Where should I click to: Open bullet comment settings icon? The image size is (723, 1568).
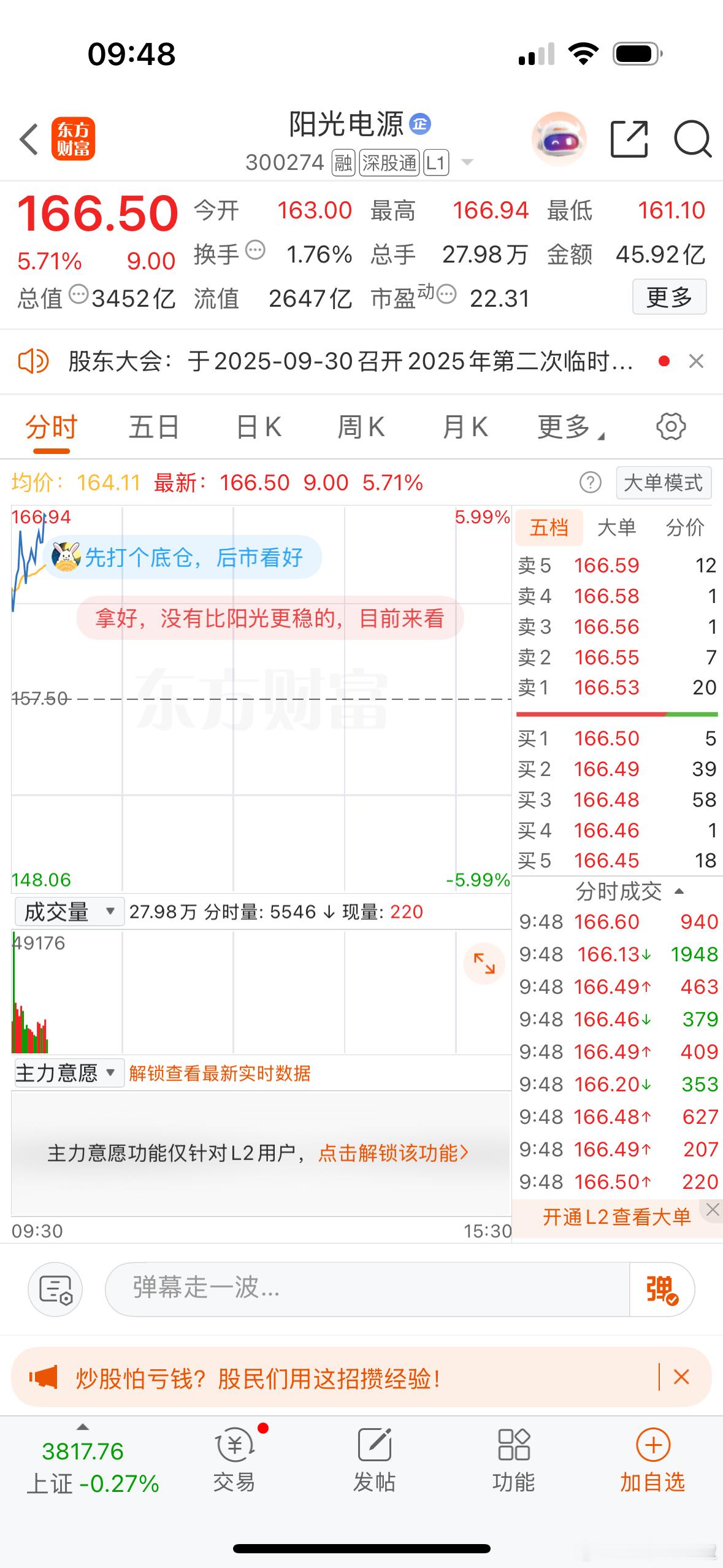click(x=55, y=1289)
